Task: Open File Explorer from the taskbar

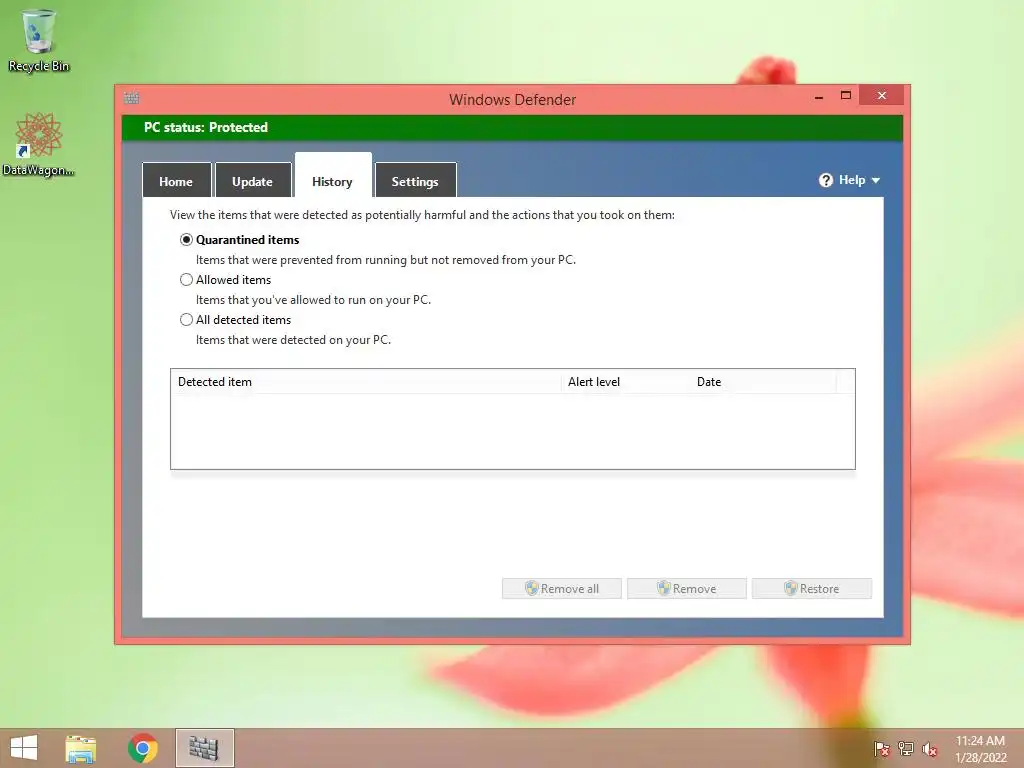Action: [80, 748]
